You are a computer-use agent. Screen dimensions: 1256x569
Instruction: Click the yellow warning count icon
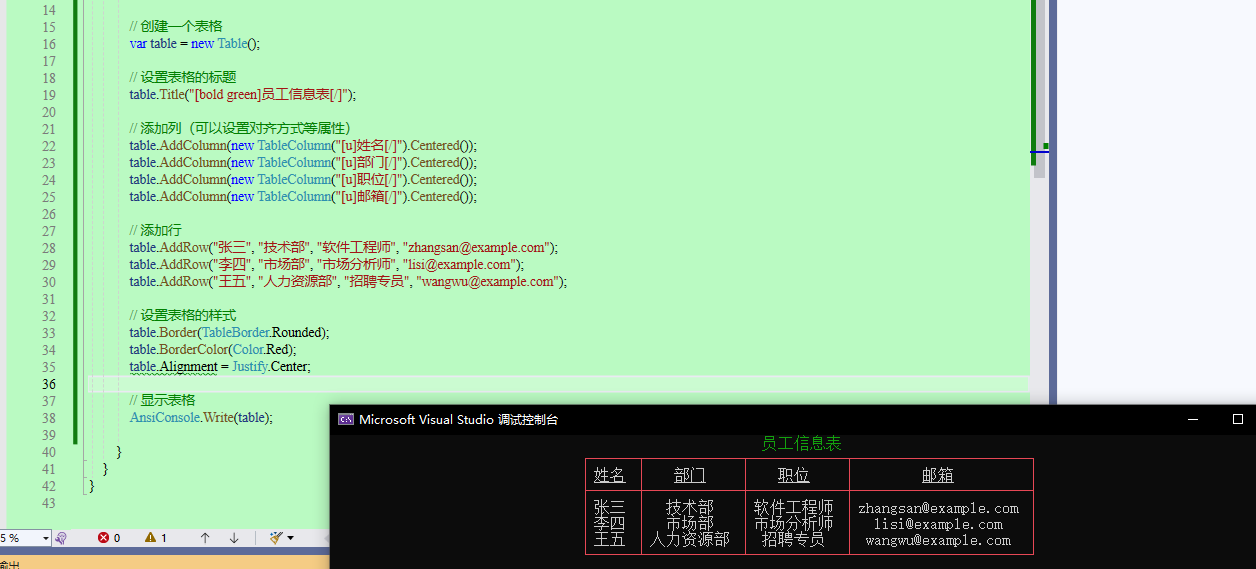[150, 538]
